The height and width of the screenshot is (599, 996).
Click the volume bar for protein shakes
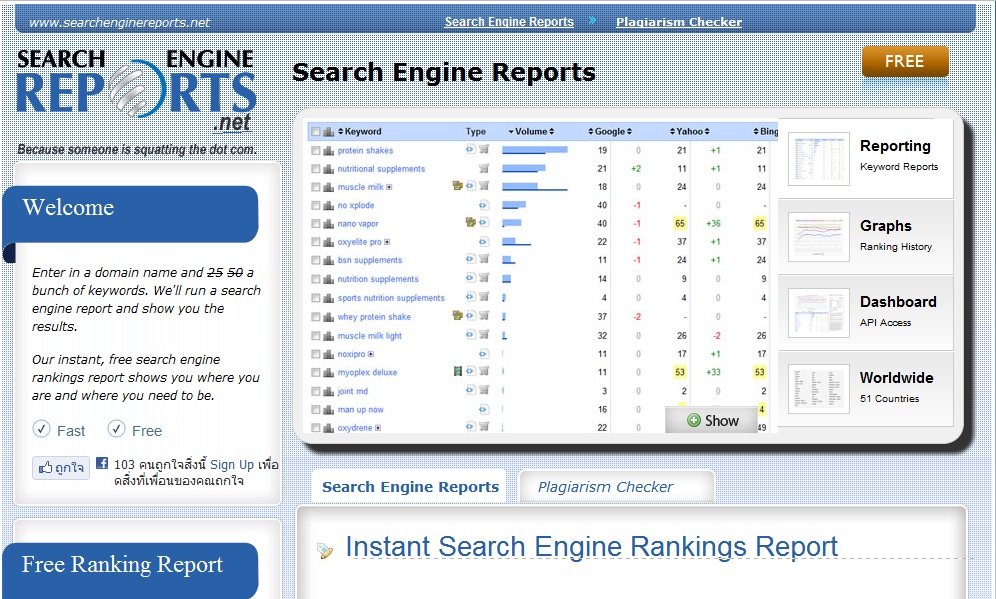point(535,151)
